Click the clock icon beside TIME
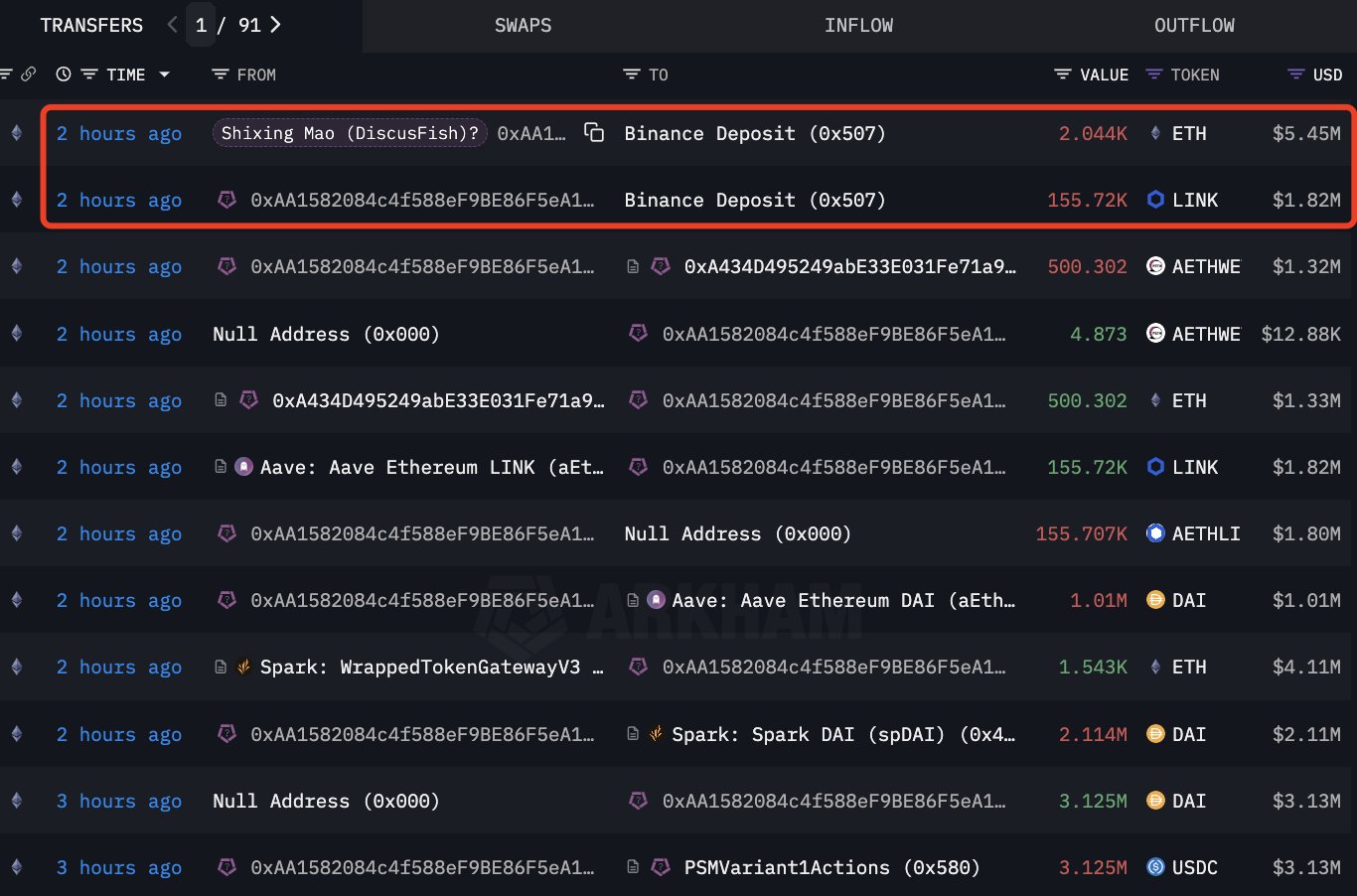The height and width of the screenshot is (896, 1357). 64,75
